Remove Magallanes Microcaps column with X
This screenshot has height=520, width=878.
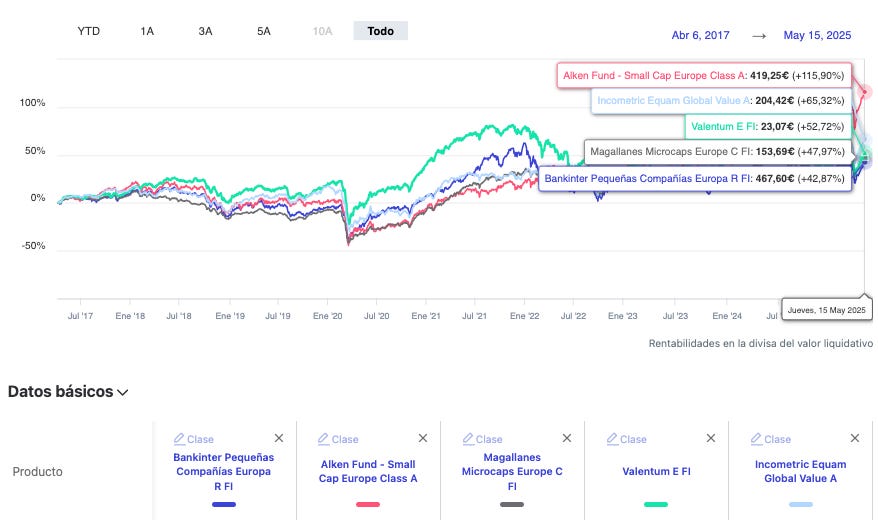[x=567, y=438]
